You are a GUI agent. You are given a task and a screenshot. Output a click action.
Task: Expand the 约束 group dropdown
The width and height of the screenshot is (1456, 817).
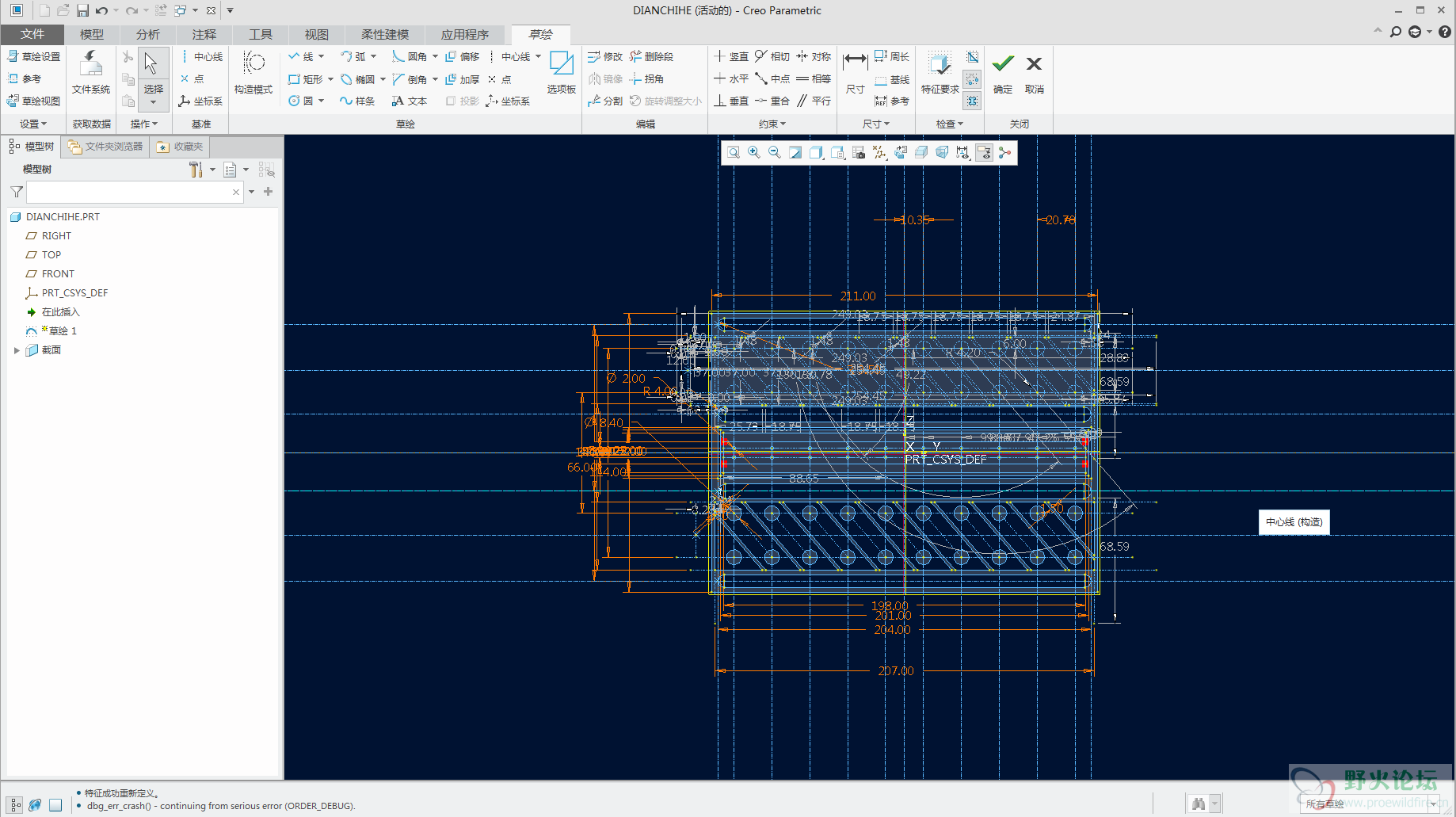point(772,124)
